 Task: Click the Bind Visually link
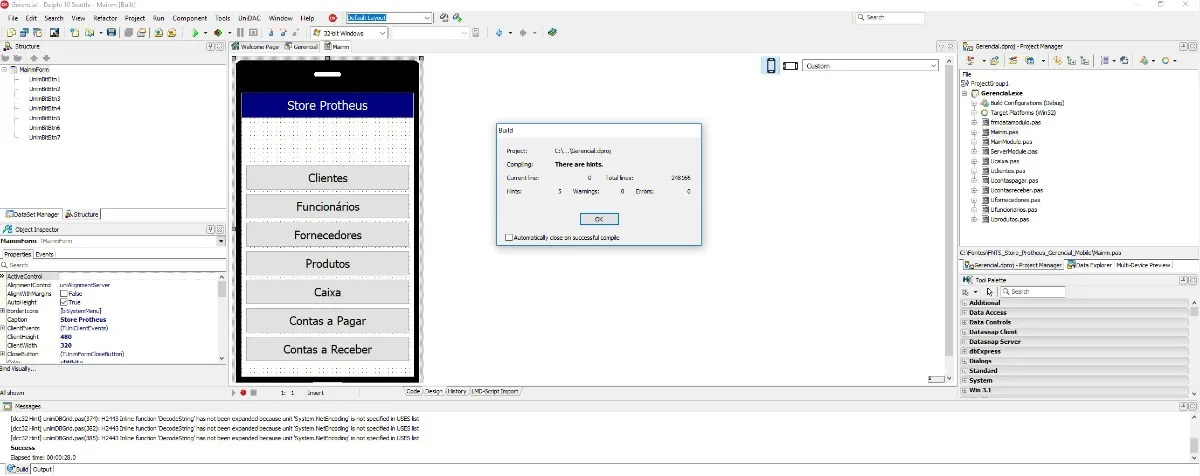pos(18,369)
